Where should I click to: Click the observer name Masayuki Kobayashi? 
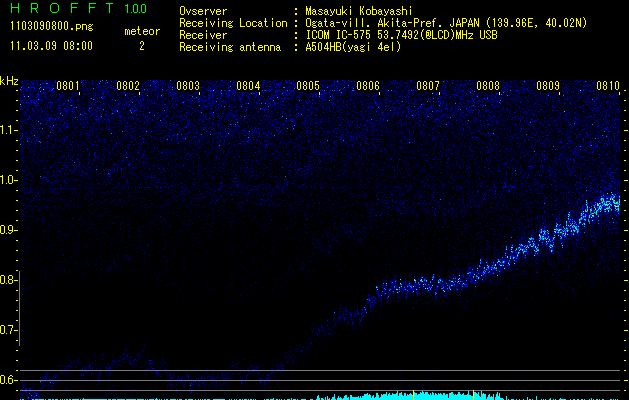coord(359,11)
